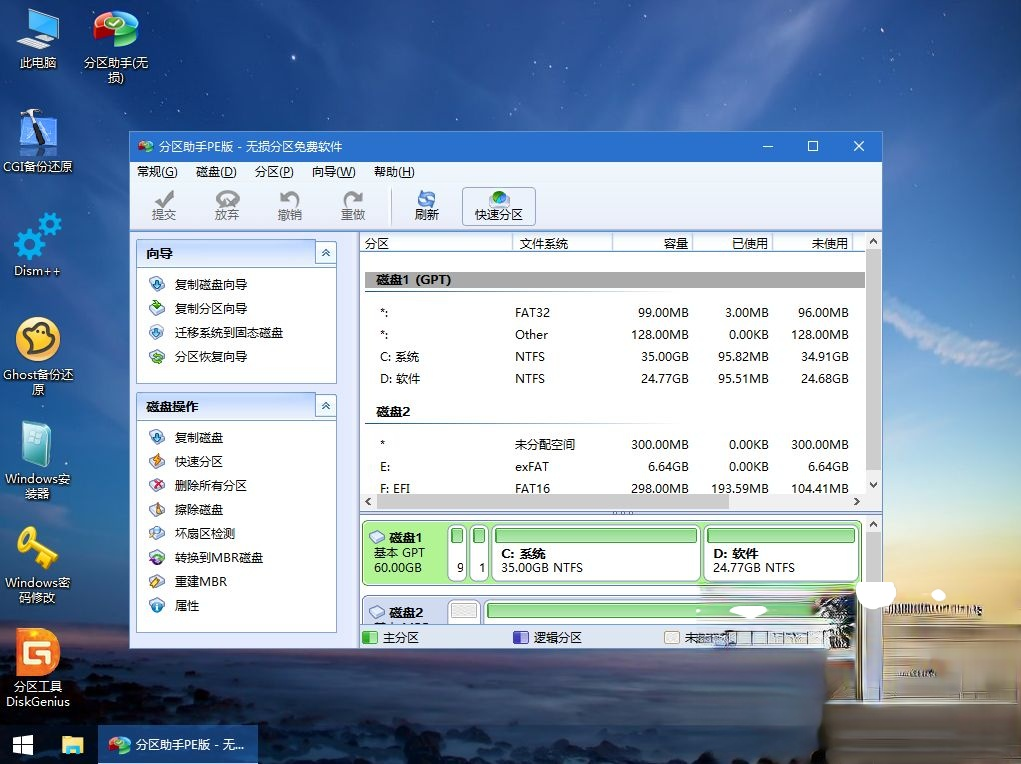Open the 快速分区 toolbar button

pos(499,206)
